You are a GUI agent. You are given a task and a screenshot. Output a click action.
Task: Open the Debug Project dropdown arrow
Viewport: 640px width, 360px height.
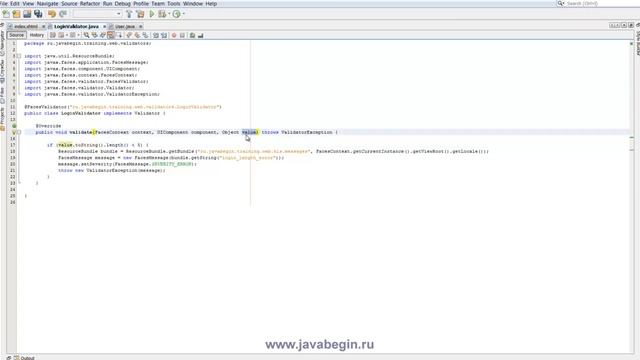click(x=169, y=14)
